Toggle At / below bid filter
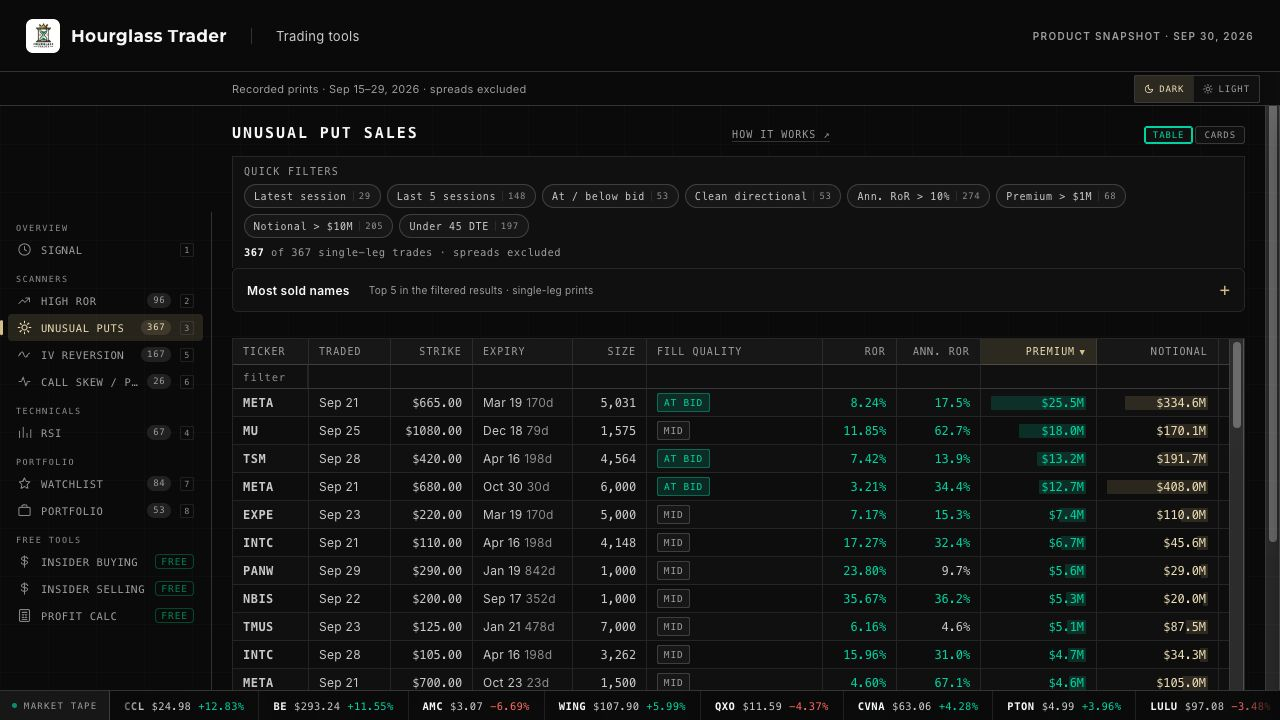Image resolution: width=1280 pixels, height=720 pixels. click(x=610, y=196)
